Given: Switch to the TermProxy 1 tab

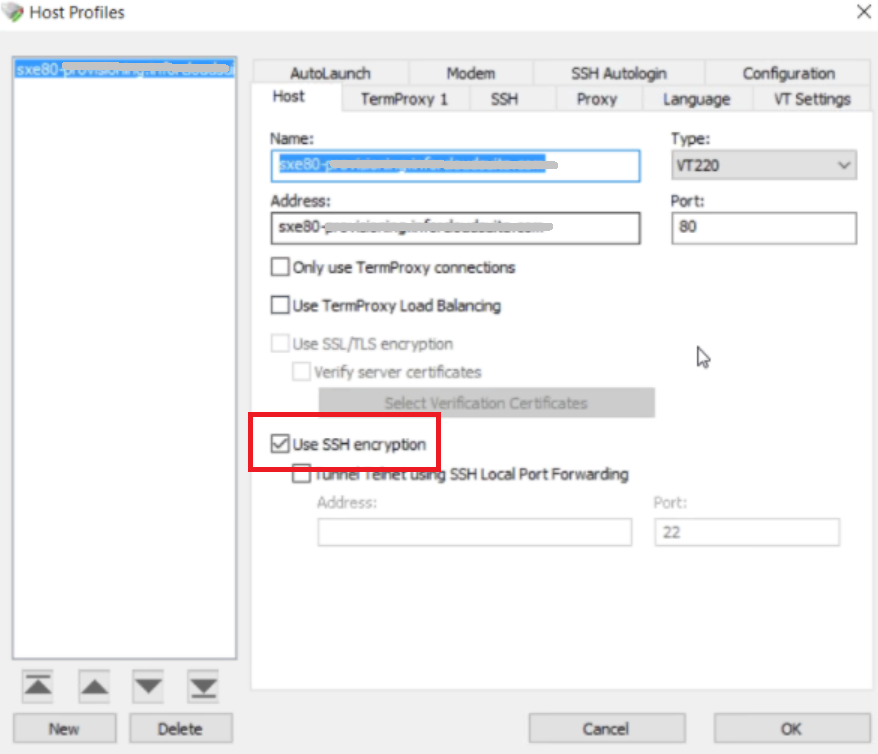Looking at the screenshot, I should coord(404,99).
